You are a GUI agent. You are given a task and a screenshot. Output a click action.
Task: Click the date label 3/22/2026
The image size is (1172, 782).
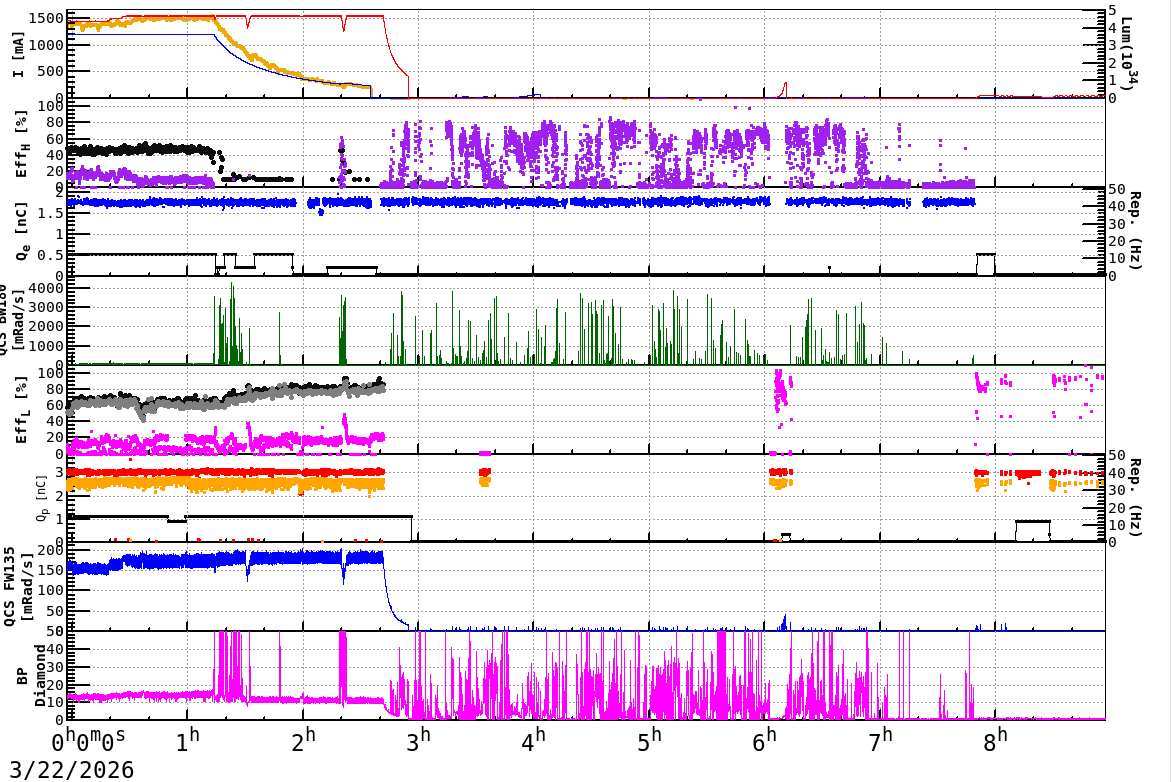[71, 769]
